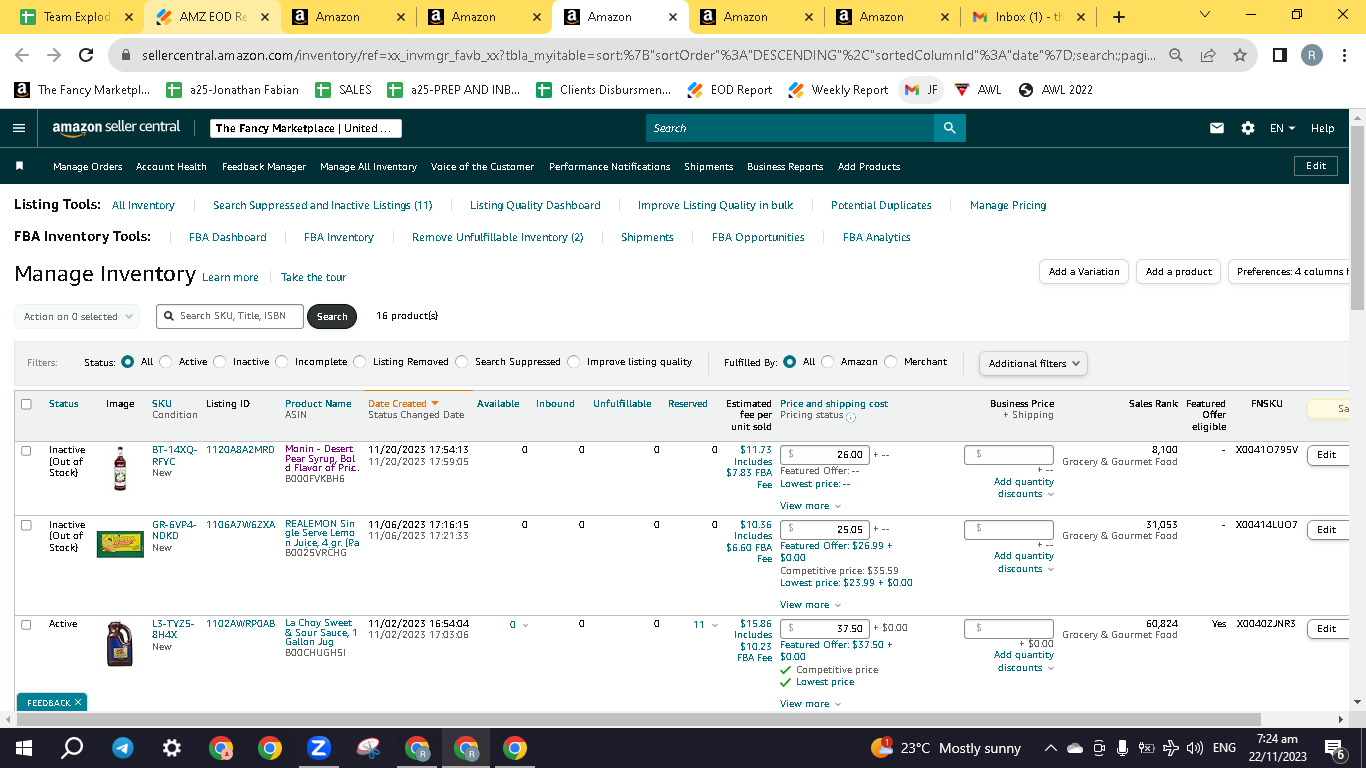The height and width of the screenshot is (768, 1366).
Task: Open the Action on 0 selected dropdown
Action: [x=77, y=316]
